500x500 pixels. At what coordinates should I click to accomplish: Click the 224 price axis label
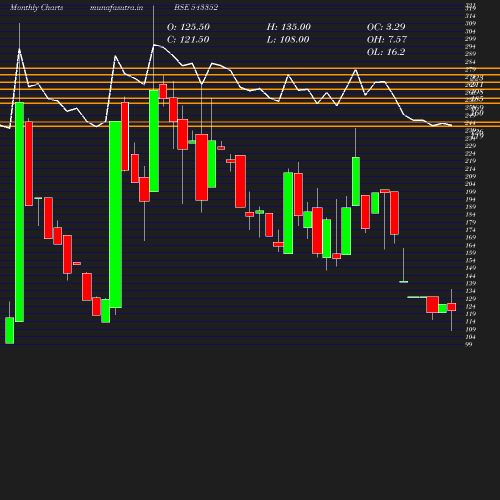click(470, 154)
